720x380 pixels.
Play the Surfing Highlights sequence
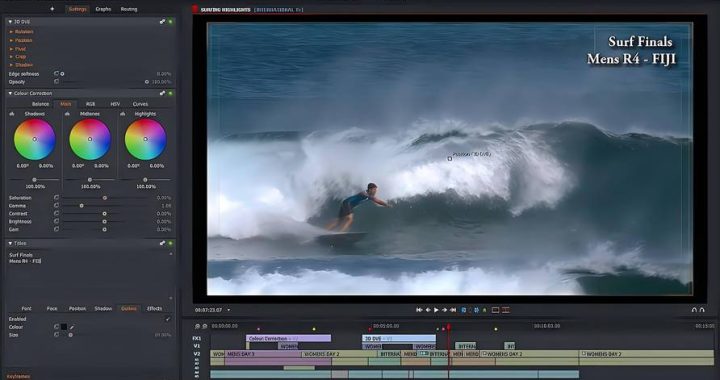point(436,310)
